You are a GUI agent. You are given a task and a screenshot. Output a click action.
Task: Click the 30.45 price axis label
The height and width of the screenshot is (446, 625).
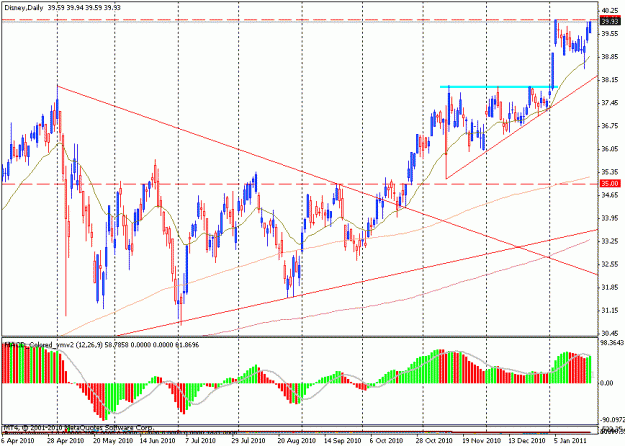[610, 334]
